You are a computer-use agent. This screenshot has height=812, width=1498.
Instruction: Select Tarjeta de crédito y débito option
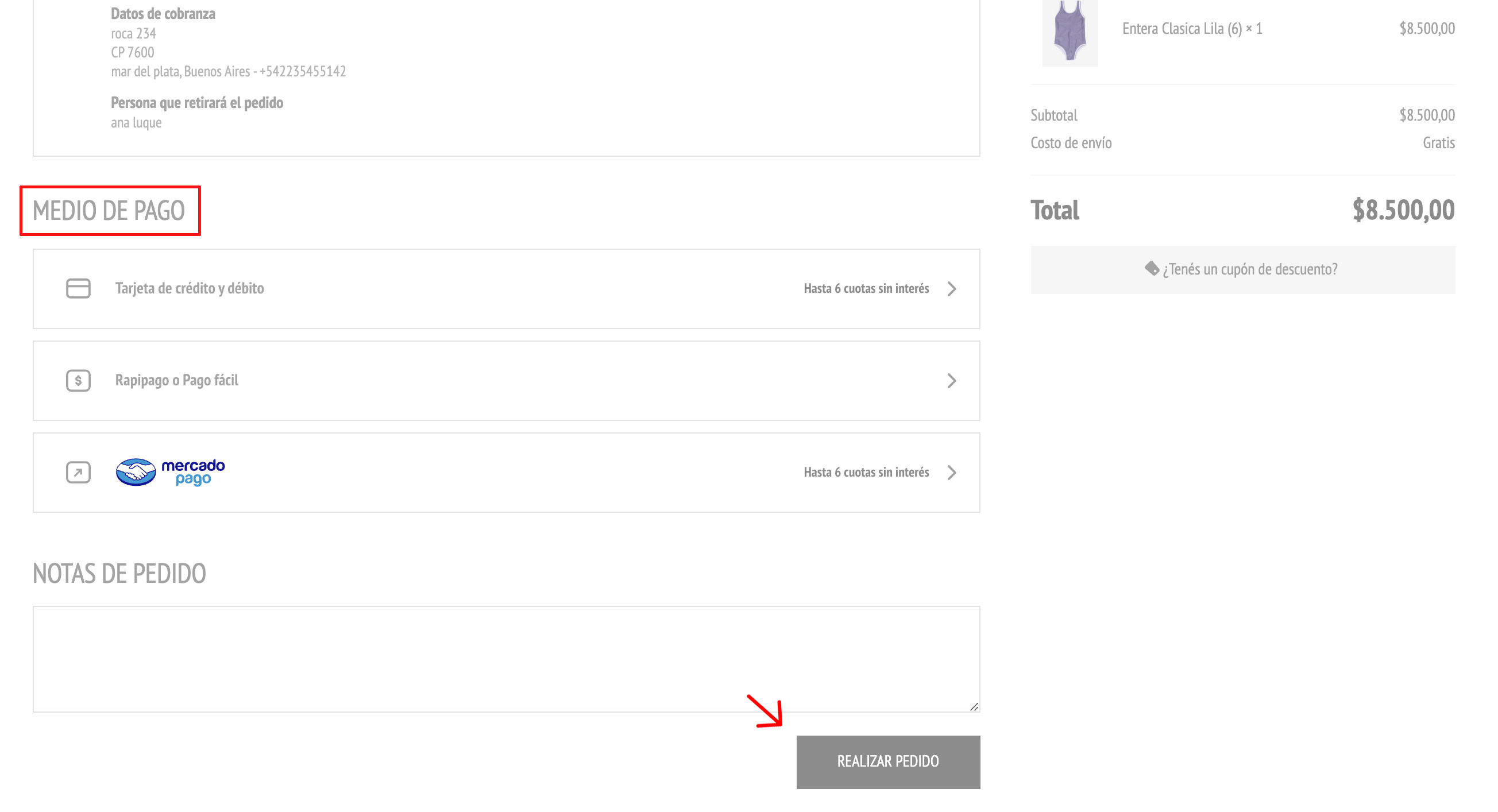507,289
